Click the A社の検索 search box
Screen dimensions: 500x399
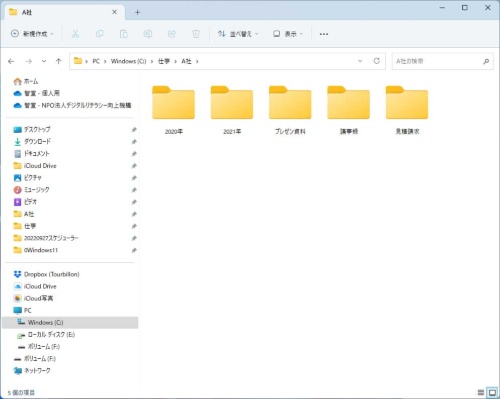[x=442, y=61]
